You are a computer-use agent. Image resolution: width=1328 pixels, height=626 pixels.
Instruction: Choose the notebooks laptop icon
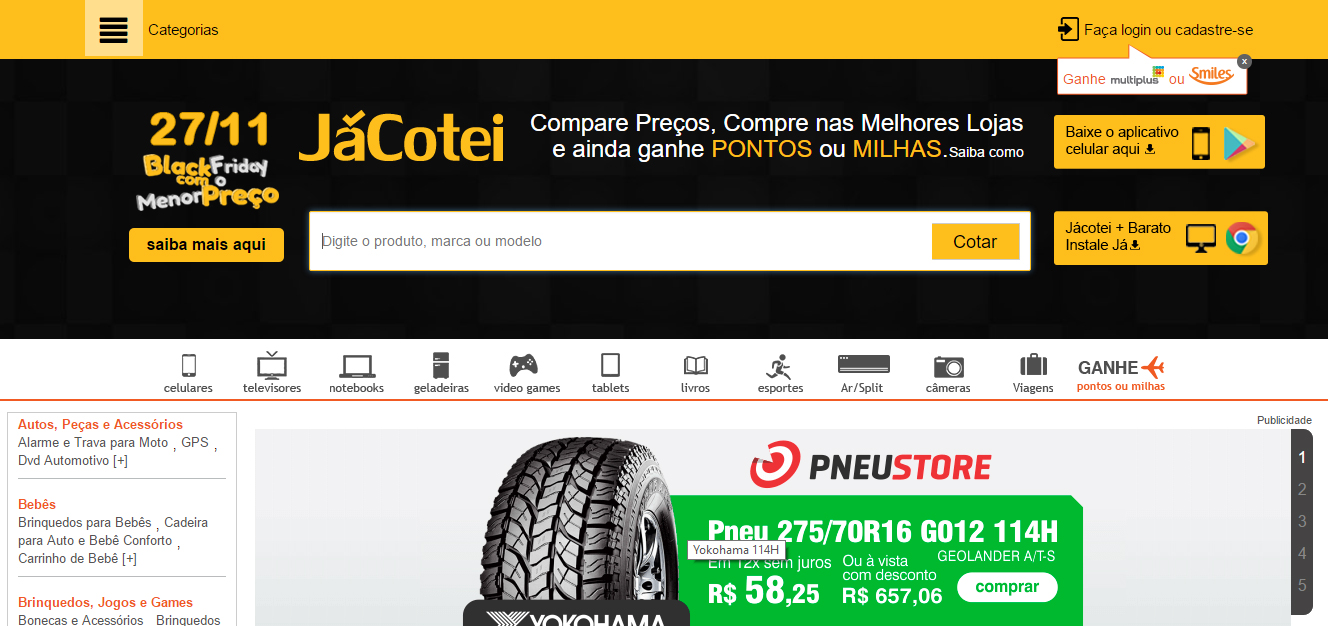357,366
